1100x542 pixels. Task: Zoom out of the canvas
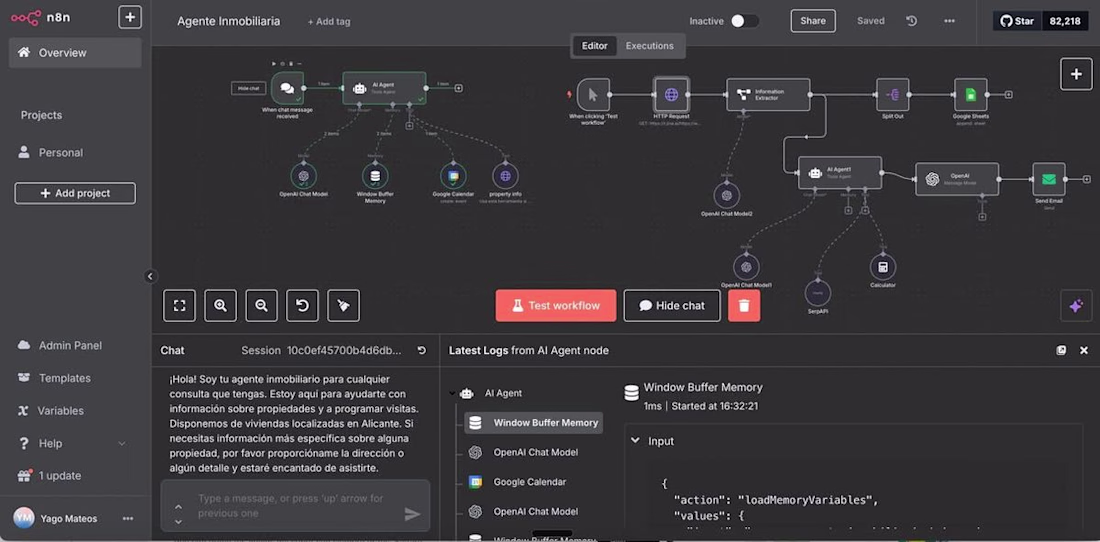point(262,306)
